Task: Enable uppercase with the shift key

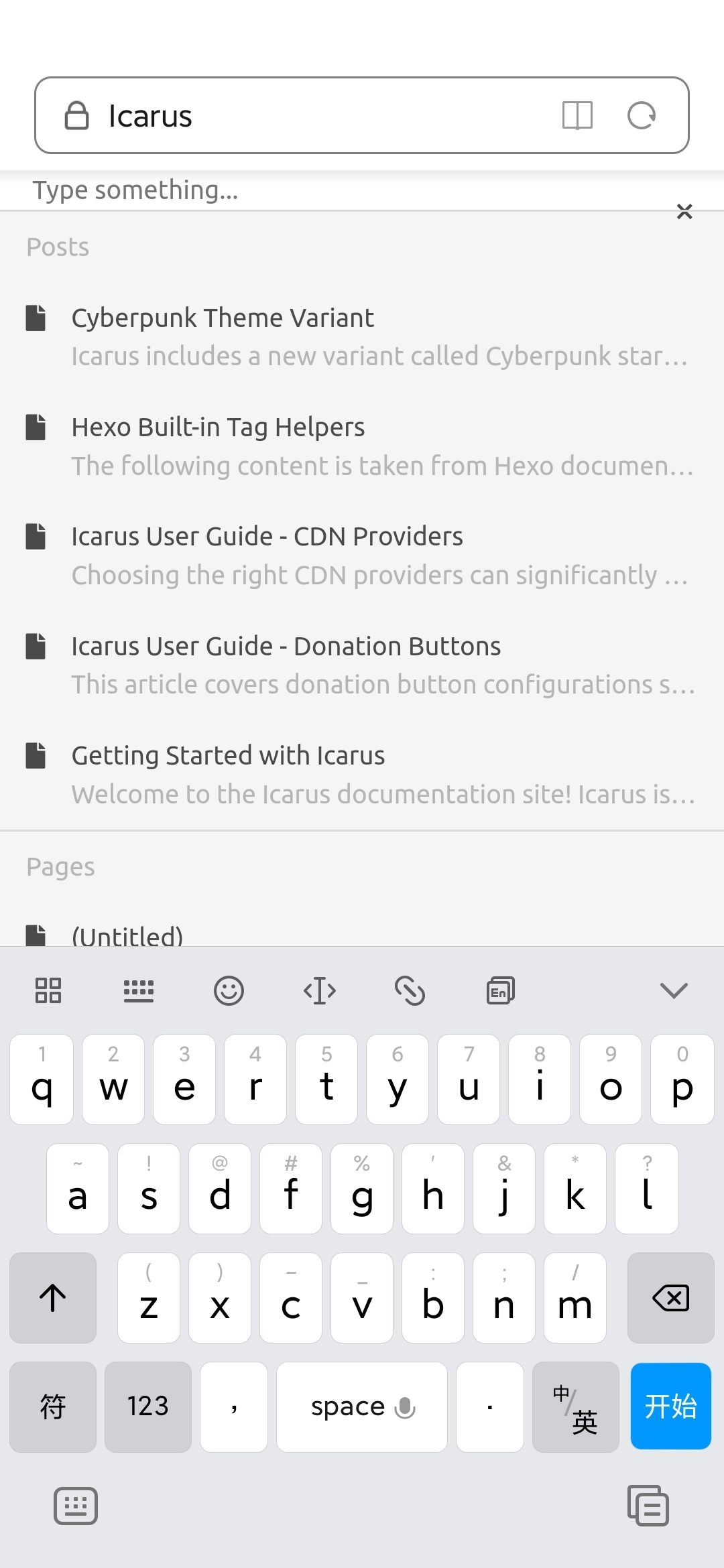Action: [x=53, y=1298]
